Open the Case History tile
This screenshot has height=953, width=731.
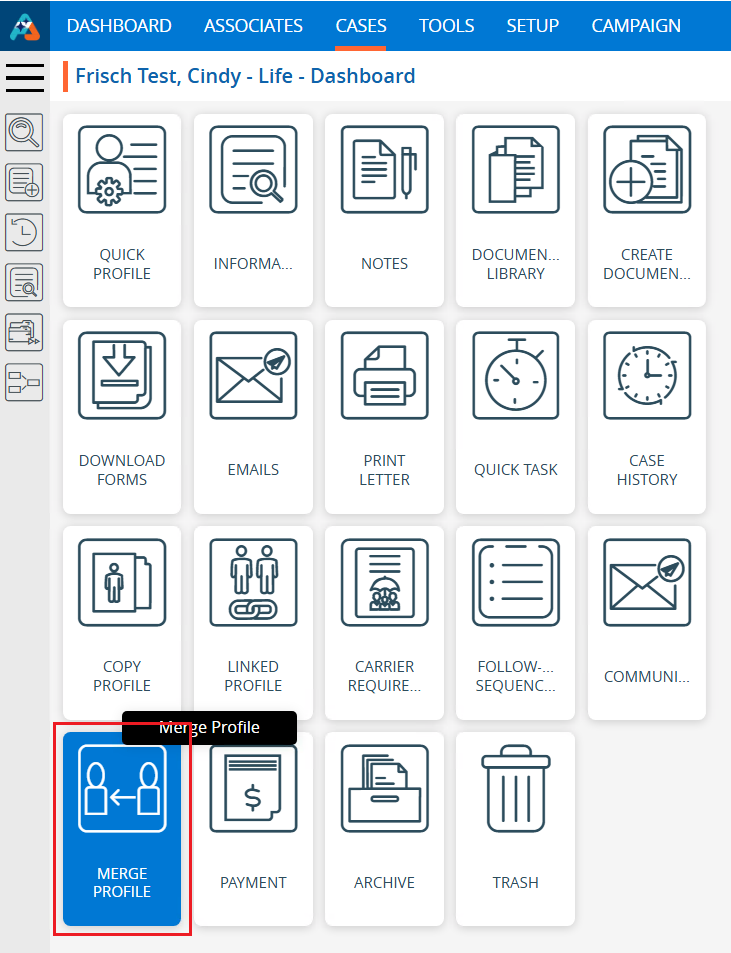tap(646, 416)
